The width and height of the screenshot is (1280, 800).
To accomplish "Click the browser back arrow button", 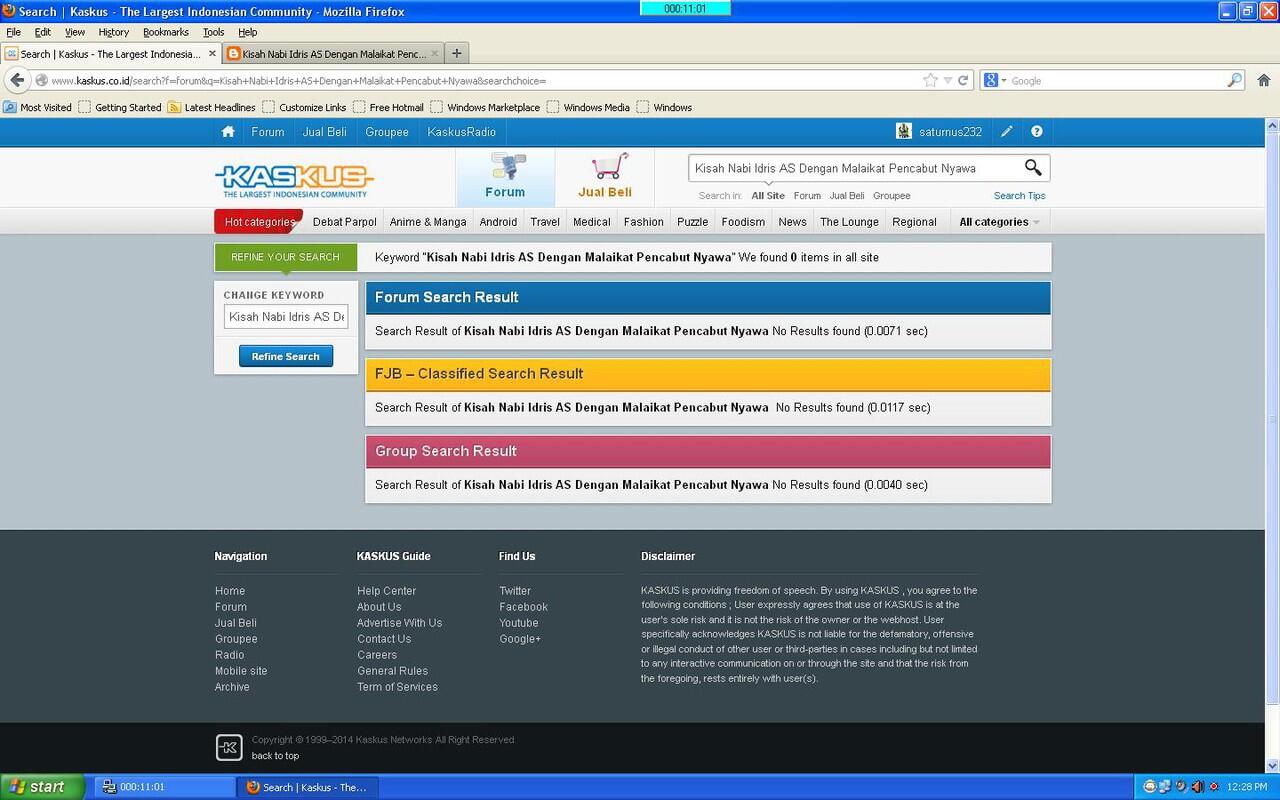I will [17, 80].
